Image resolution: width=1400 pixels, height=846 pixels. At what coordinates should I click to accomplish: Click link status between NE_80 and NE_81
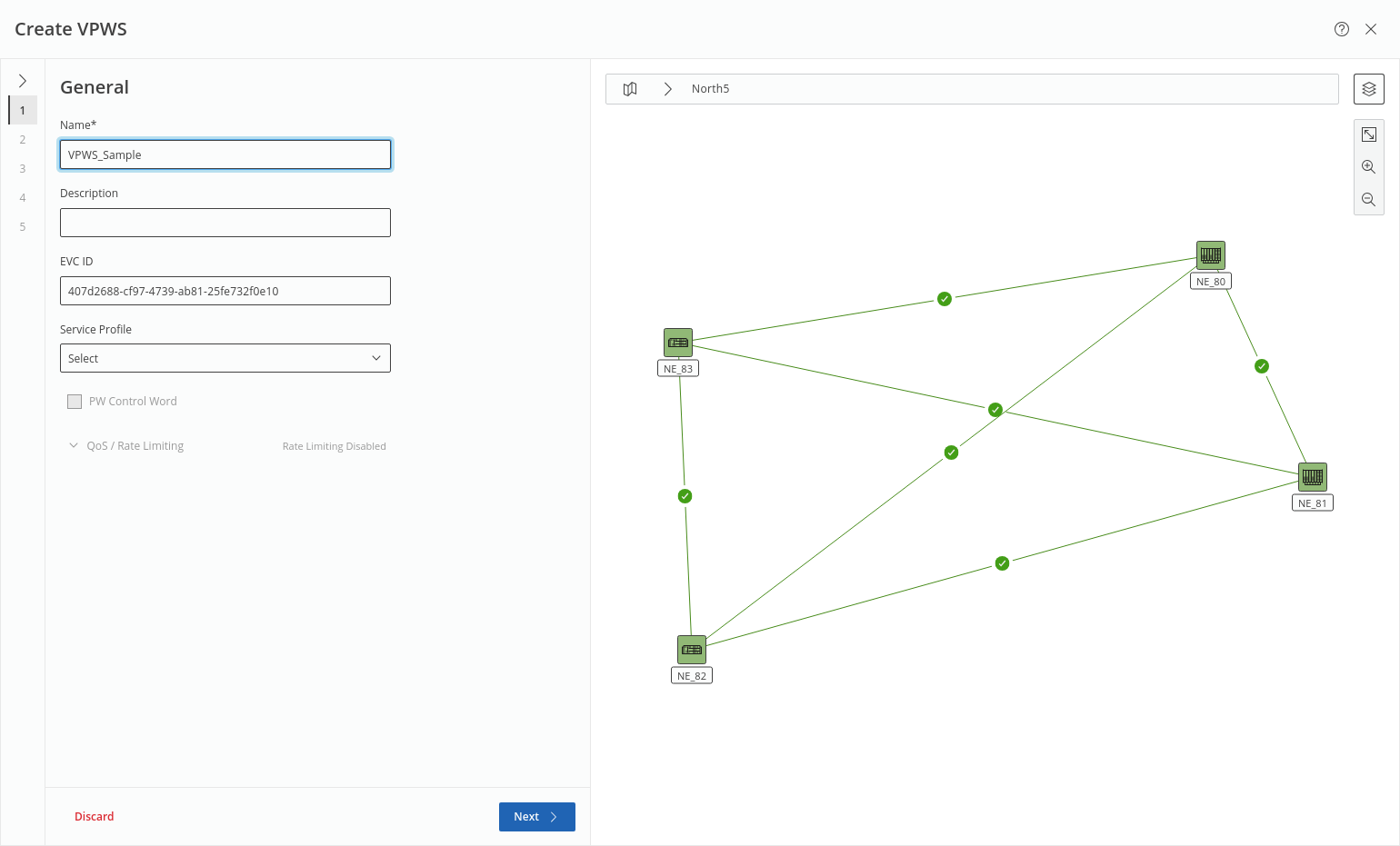pos(1261,366)
